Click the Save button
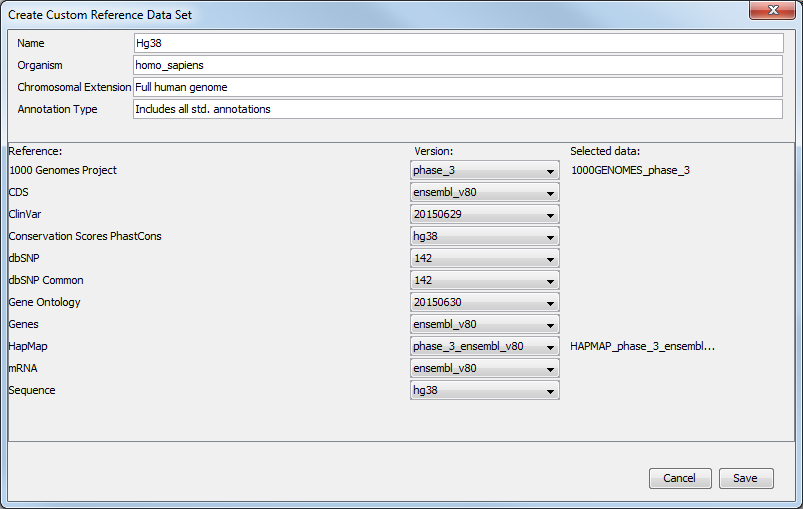The image size is (803, 509). pos(746,478)
